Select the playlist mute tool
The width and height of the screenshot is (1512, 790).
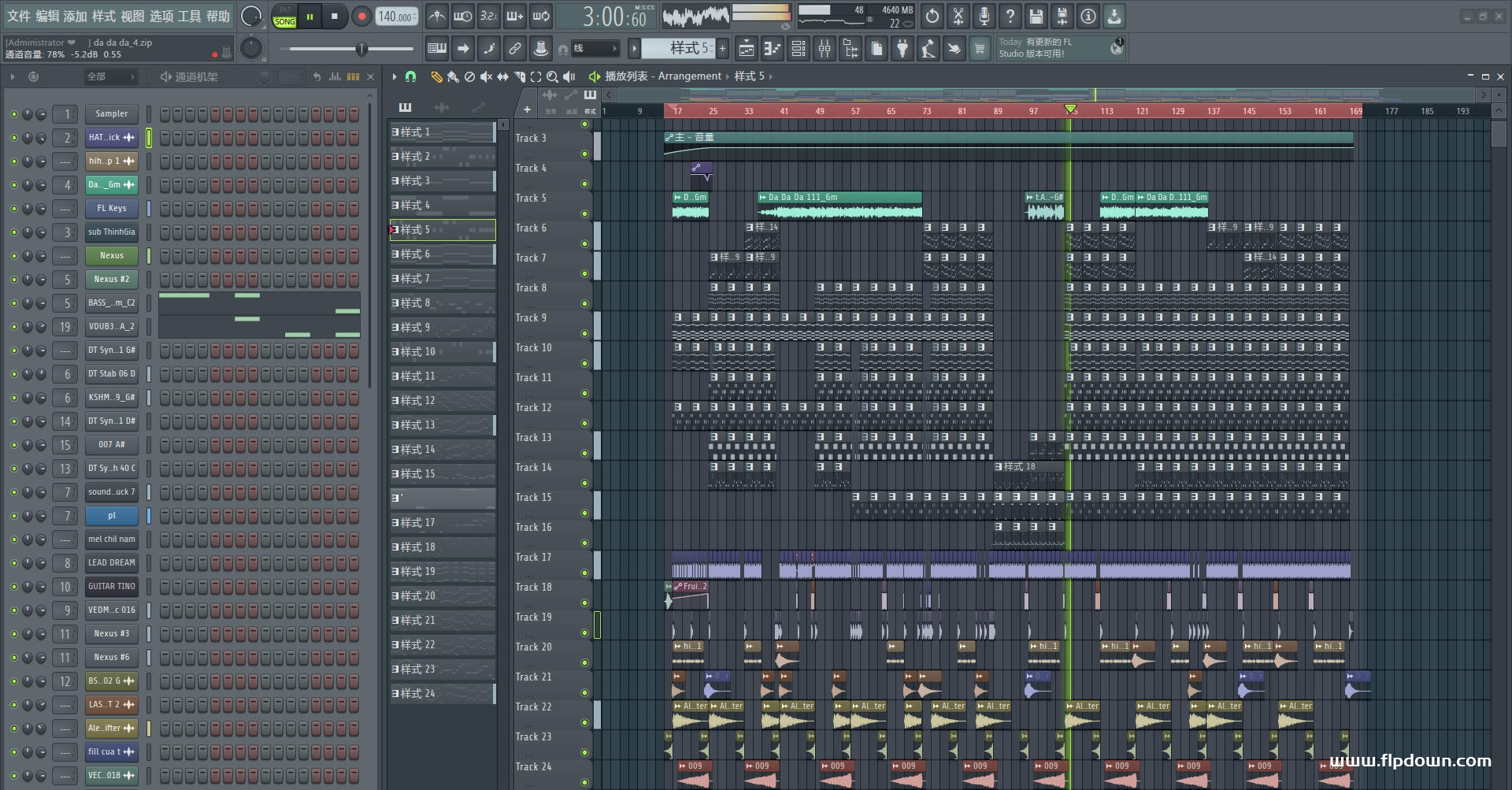pyautogui.click(x=486, y=76)
